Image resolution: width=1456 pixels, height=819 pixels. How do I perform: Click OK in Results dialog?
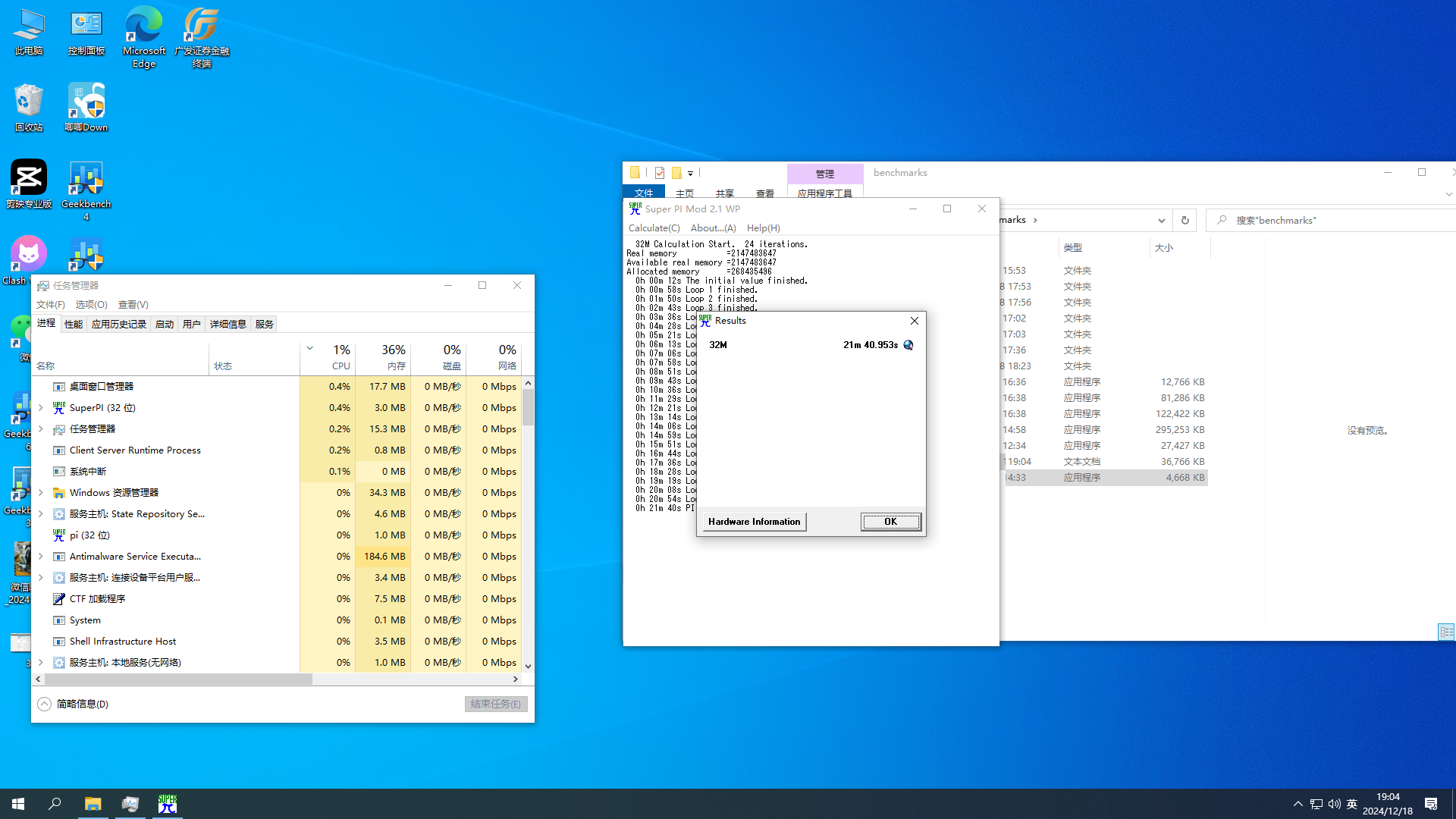pyautogui.click(x=891, y=522)
